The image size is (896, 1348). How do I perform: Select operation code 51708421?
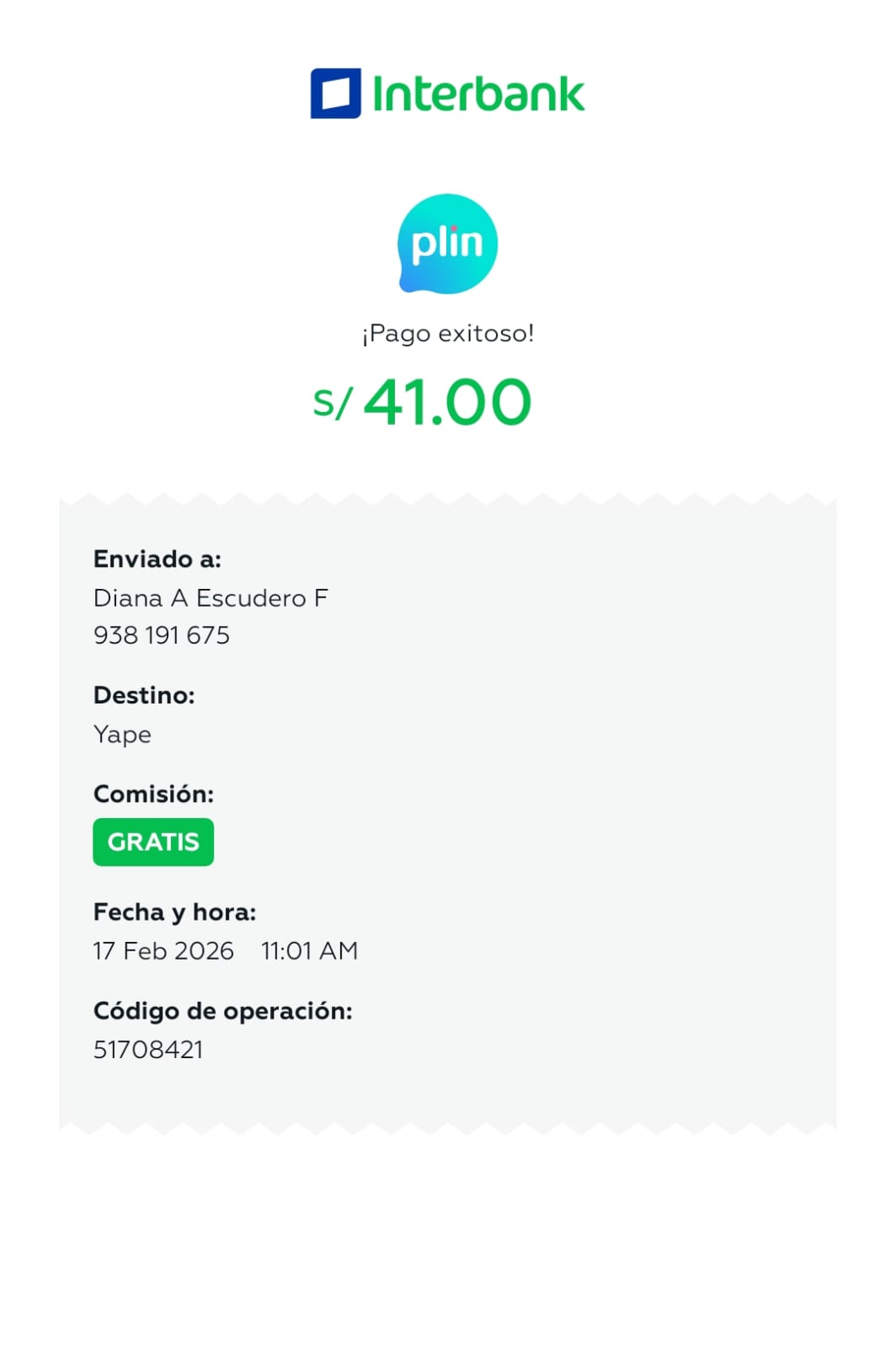[x=148, y=1050]
